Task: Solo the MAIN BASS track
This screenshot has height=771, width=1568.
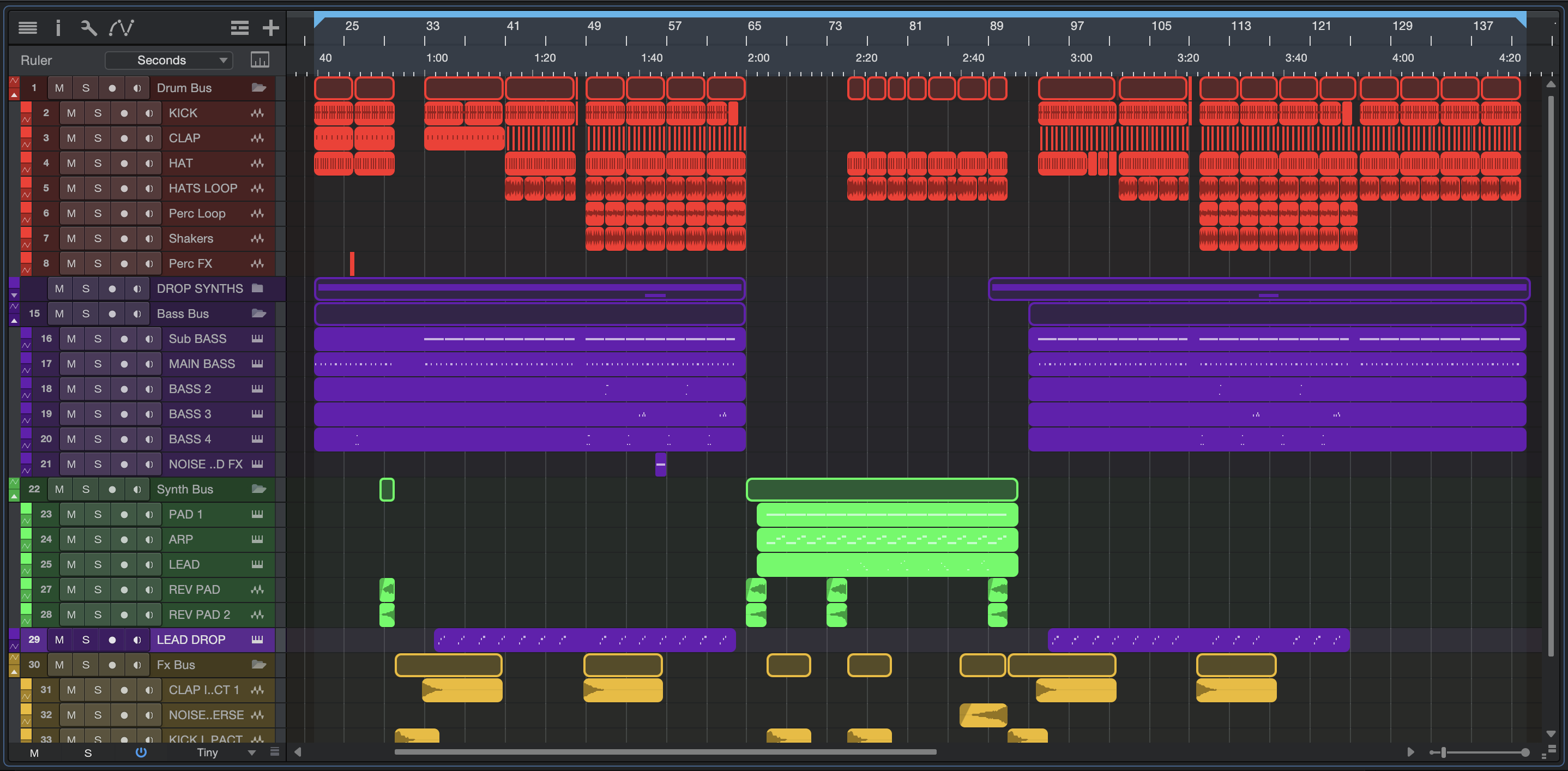Action: [98, 364]
